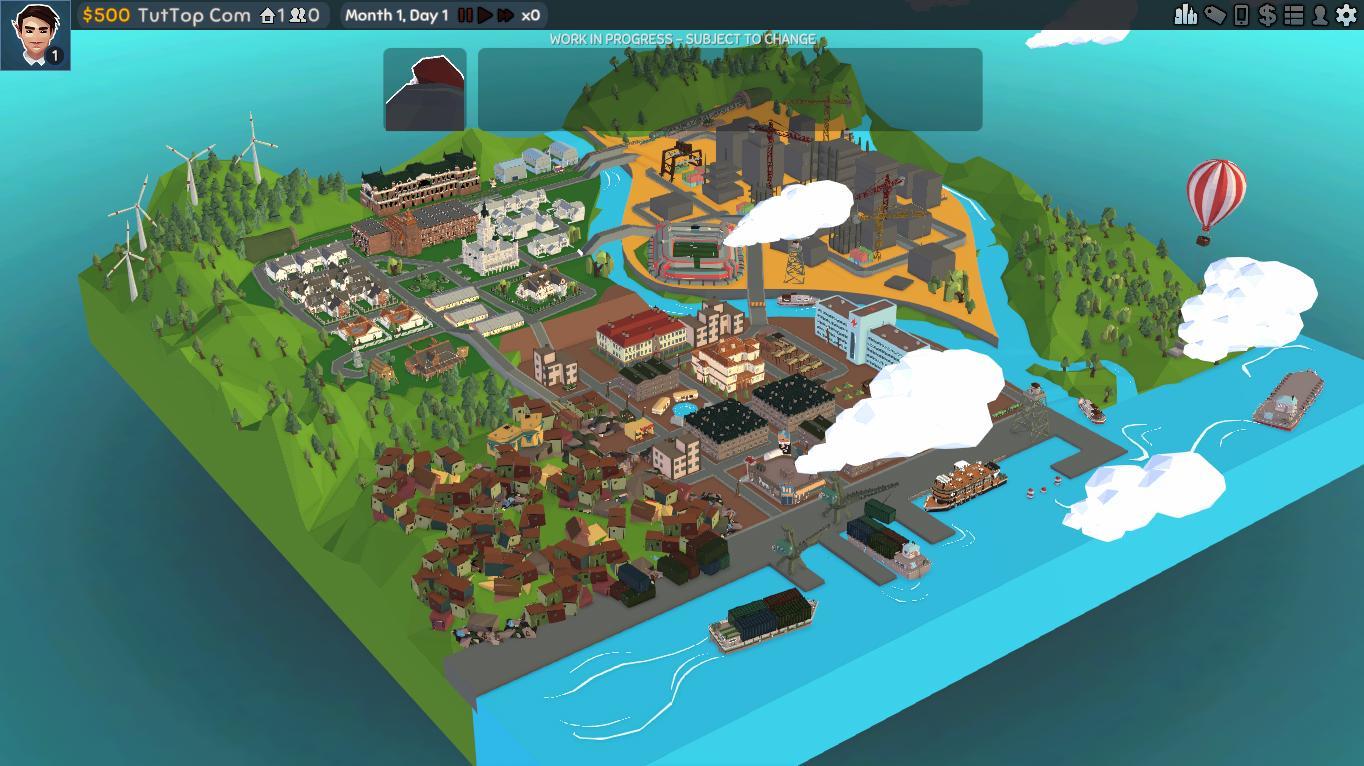The width and height of the screenshot is (1364, 766).
Task: Enable fast-forward game speed
Action: tap(506, 15)
